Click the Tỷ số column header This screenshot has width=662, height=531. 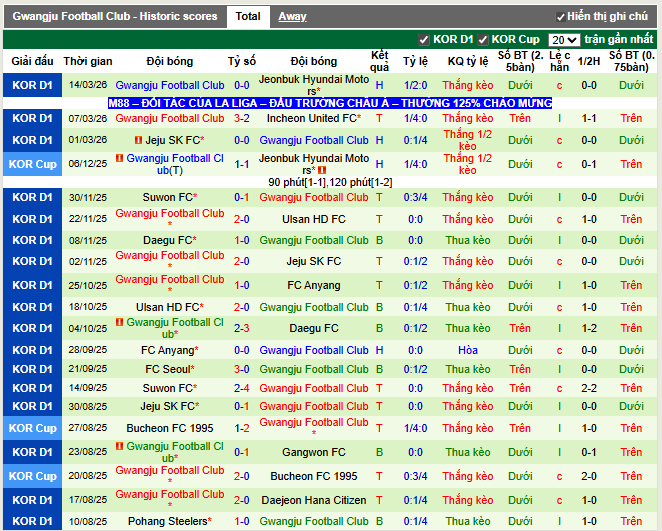[242, 61]
